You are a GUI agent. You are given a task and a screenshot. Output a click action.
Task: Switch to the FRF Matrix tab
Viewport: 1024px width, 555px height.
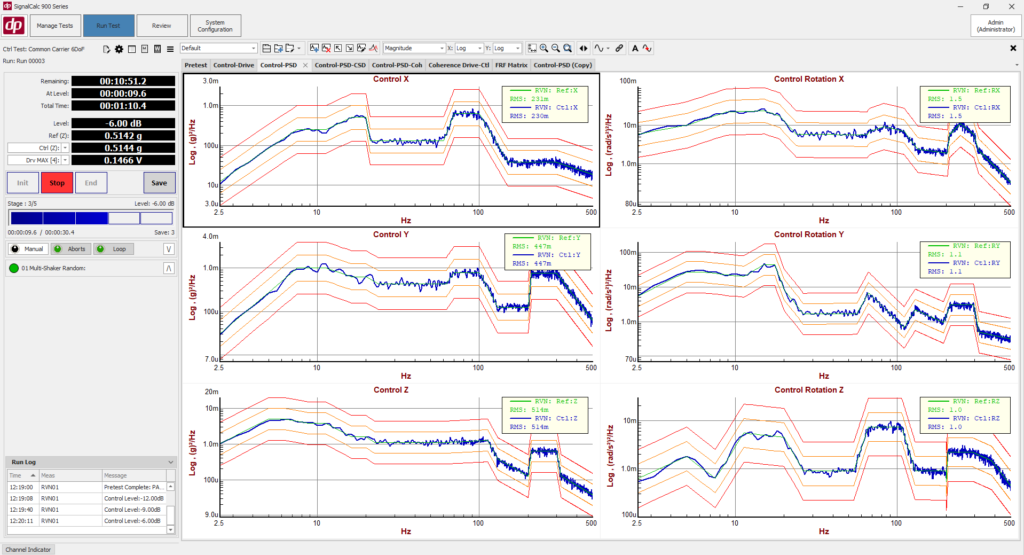[x=511, y=65]
